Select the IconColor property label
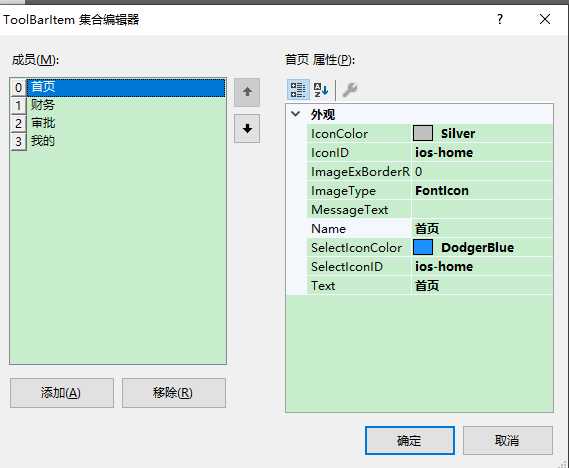This screenshot has width=569, height=468. pos(339,134)
